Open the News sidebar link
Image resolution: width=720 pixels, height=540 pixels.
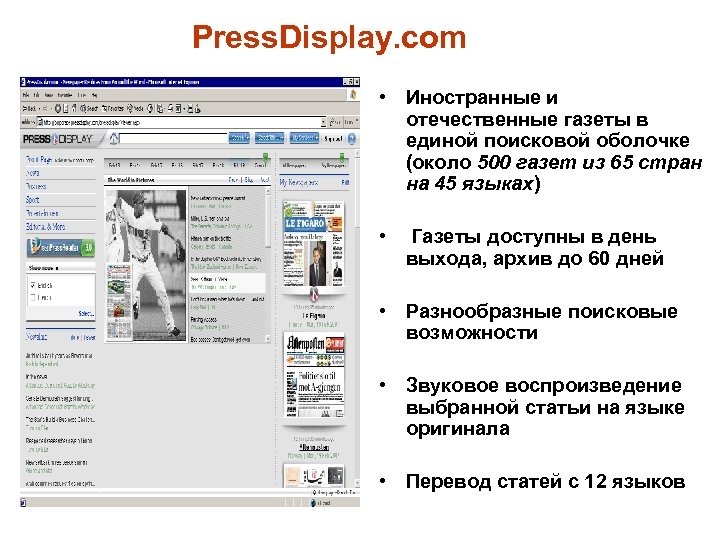(x=33, y=173)
